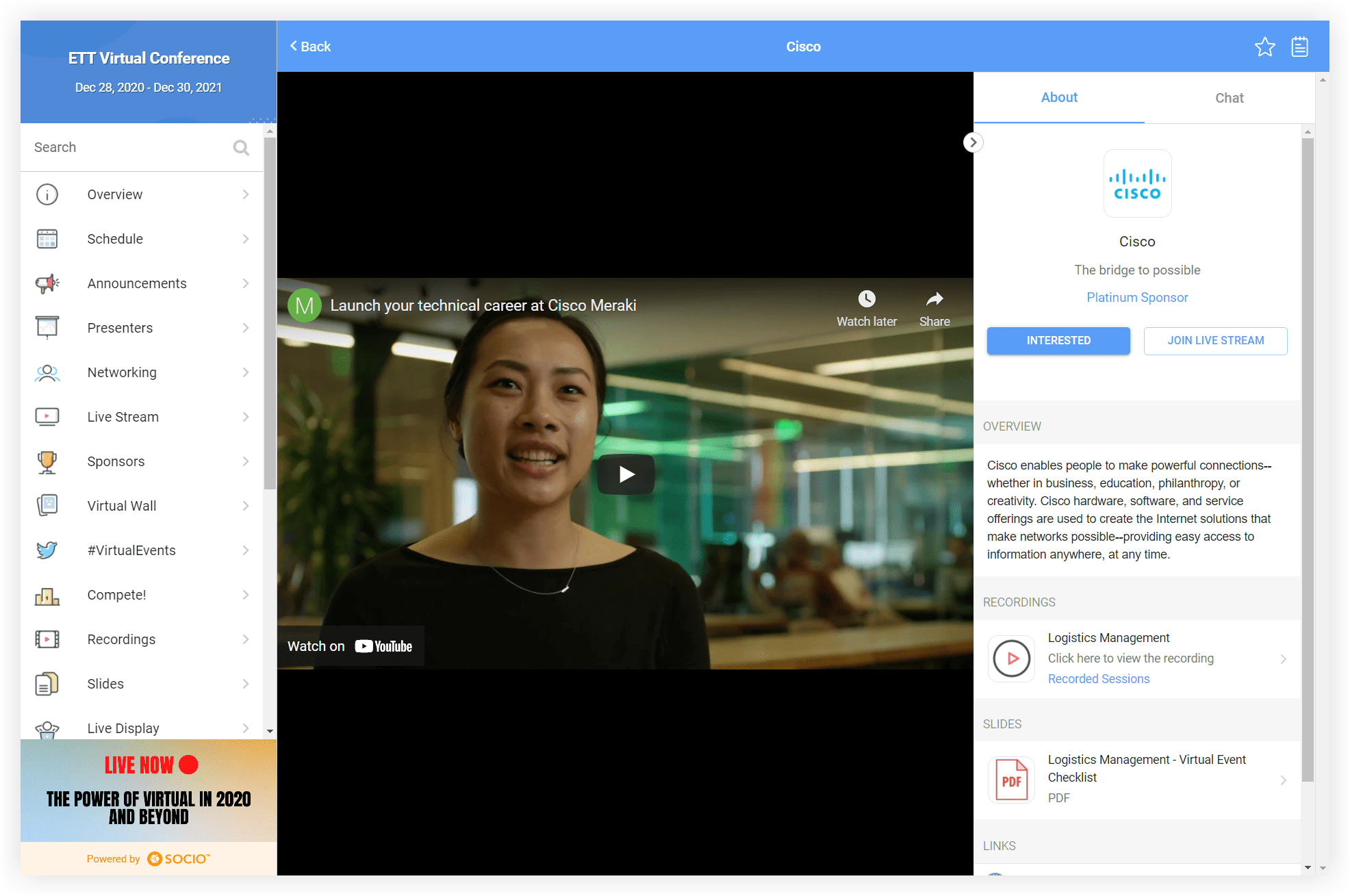Click the #VirtualEvents Twitter bird icon
The width and height of the screenshot is (1350, 896).
[47, 550]
